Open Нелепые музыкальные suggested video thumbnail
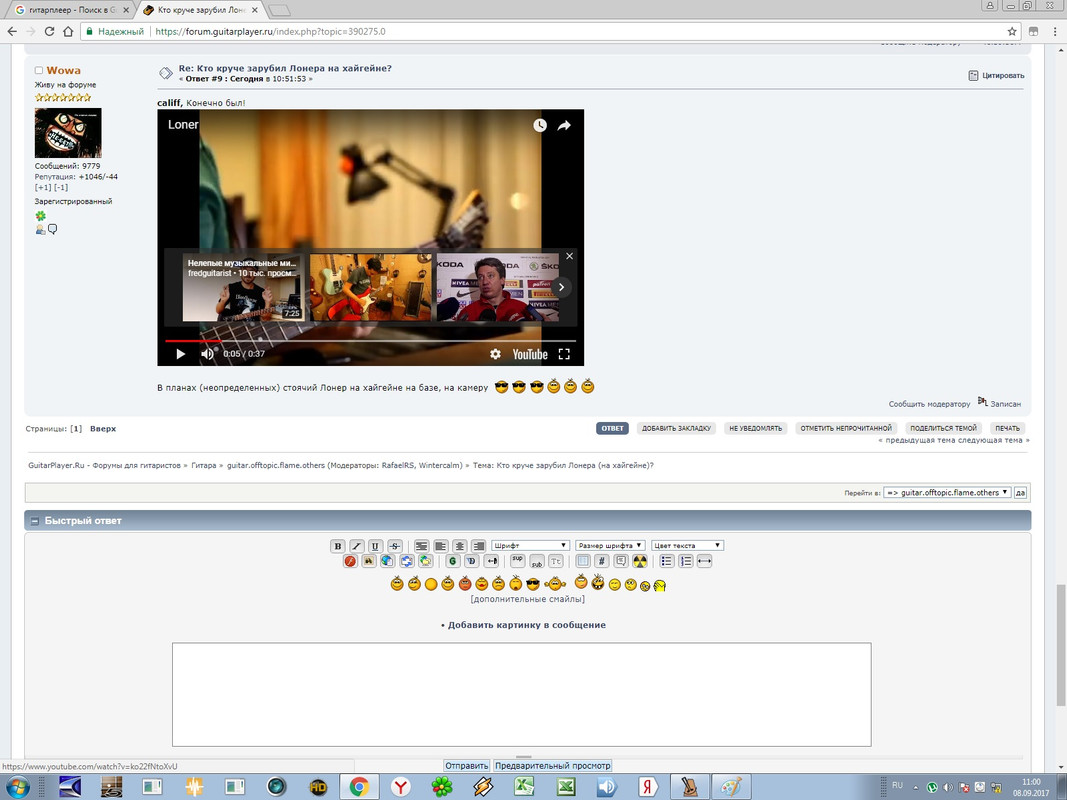Viewport: 1067px width, 800px height. 242,287
